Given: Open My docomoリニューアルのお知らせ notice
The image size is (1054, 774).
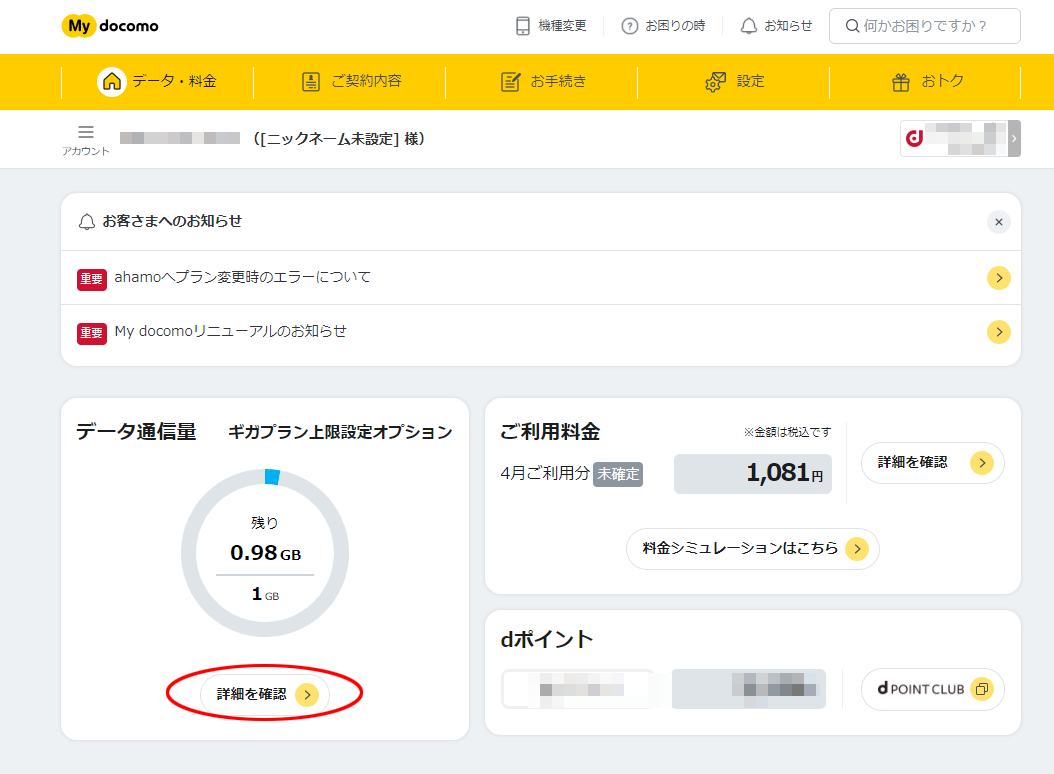Looking at the screenshot, I should coord(541,332).
